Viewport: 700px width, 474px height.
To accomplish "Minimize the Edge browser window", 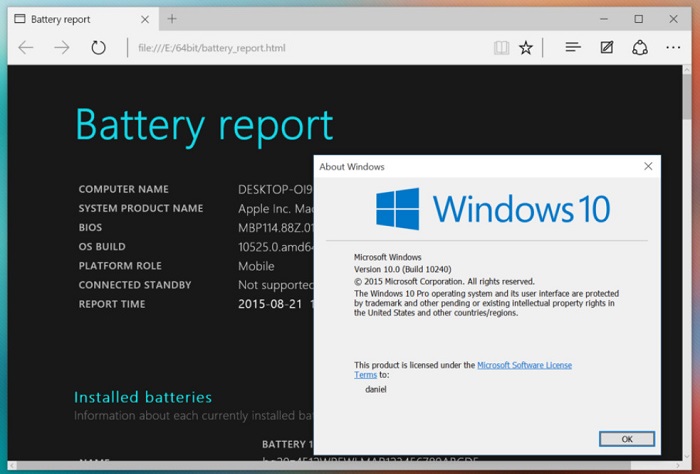I will 604,19.
